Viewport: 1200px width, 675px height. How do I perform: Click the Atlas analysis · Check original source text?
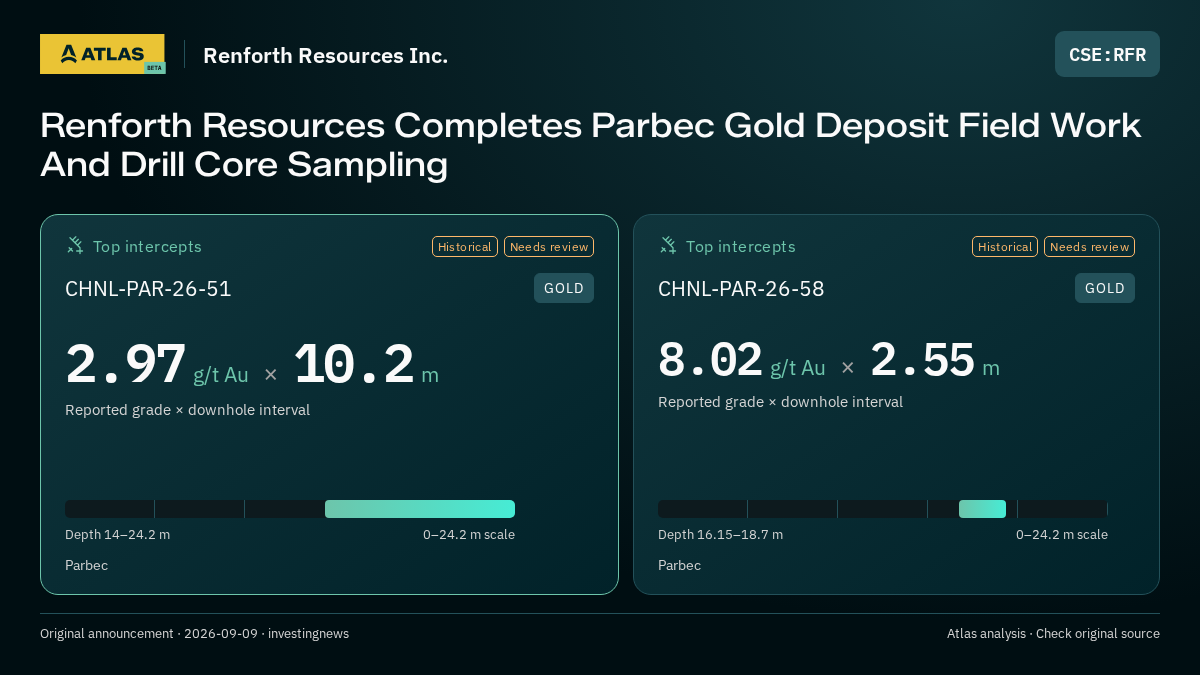pos(1053,633)
